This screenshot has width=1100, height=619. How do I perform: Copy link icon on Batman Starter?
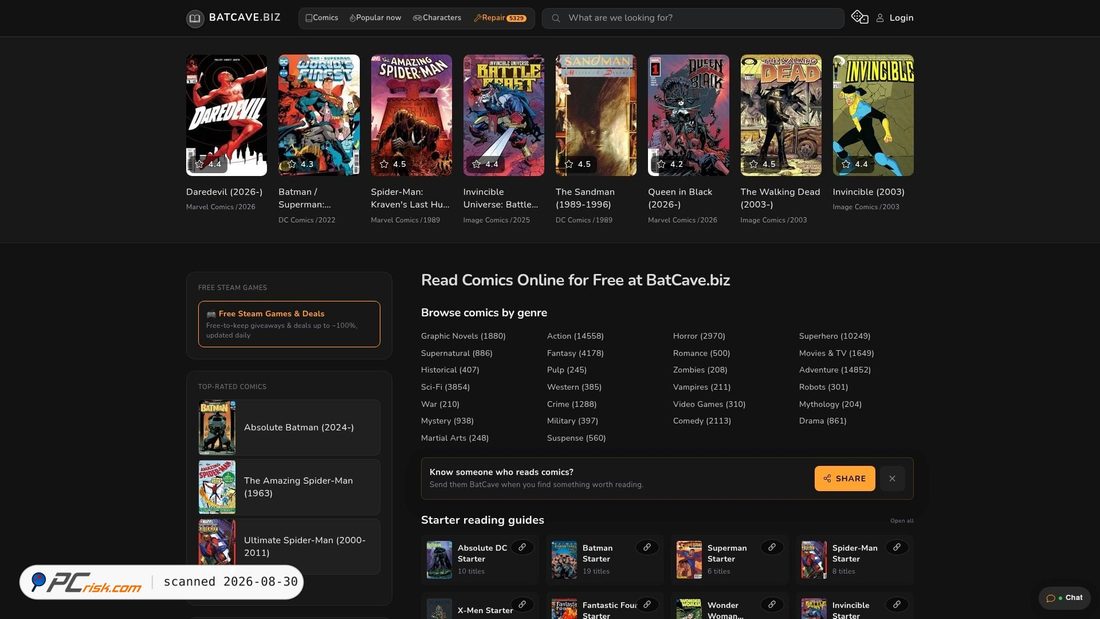point(647,547)
